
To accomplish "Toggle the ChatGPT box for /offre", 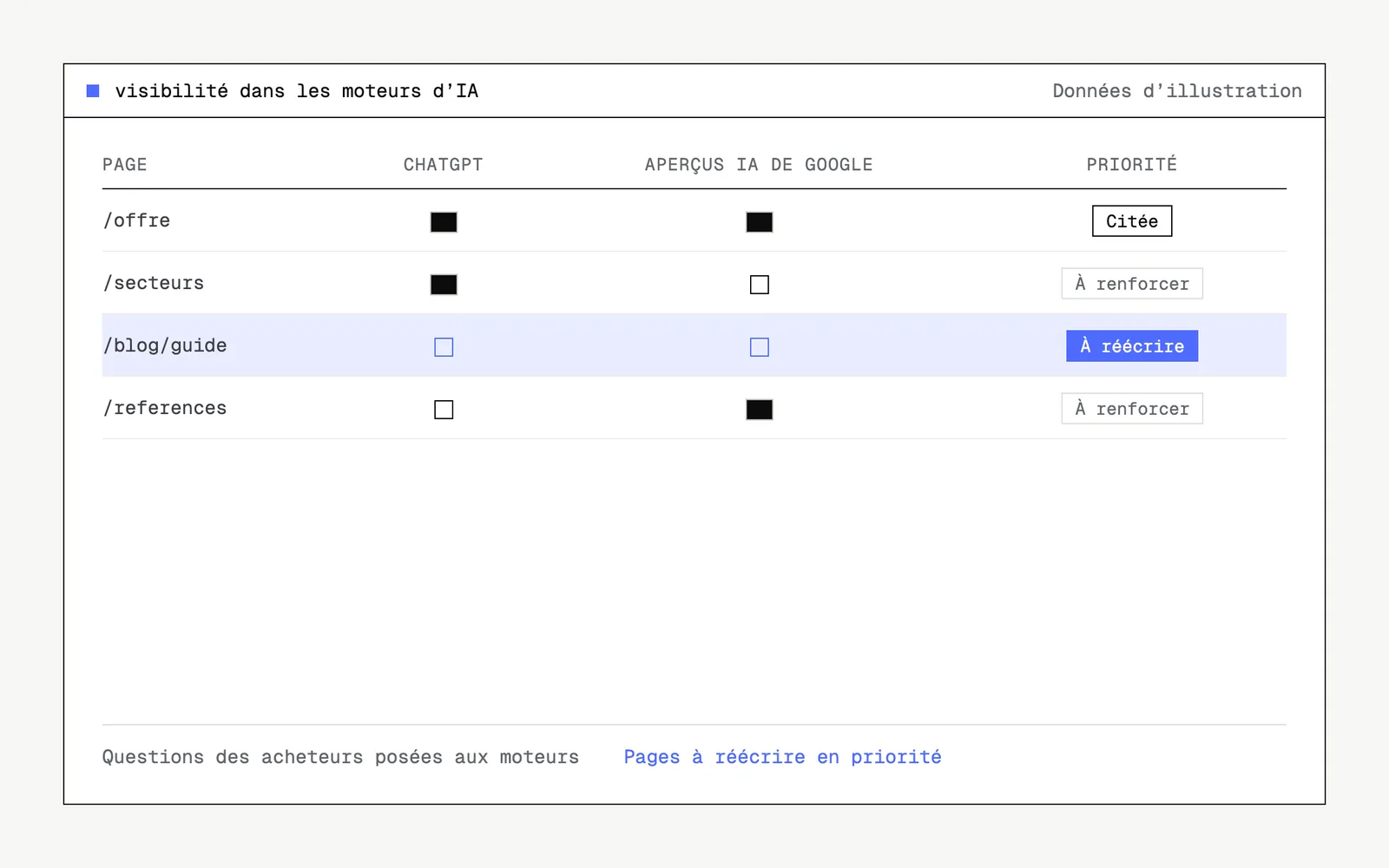I will pyautogui.click(x=444, y=222).
